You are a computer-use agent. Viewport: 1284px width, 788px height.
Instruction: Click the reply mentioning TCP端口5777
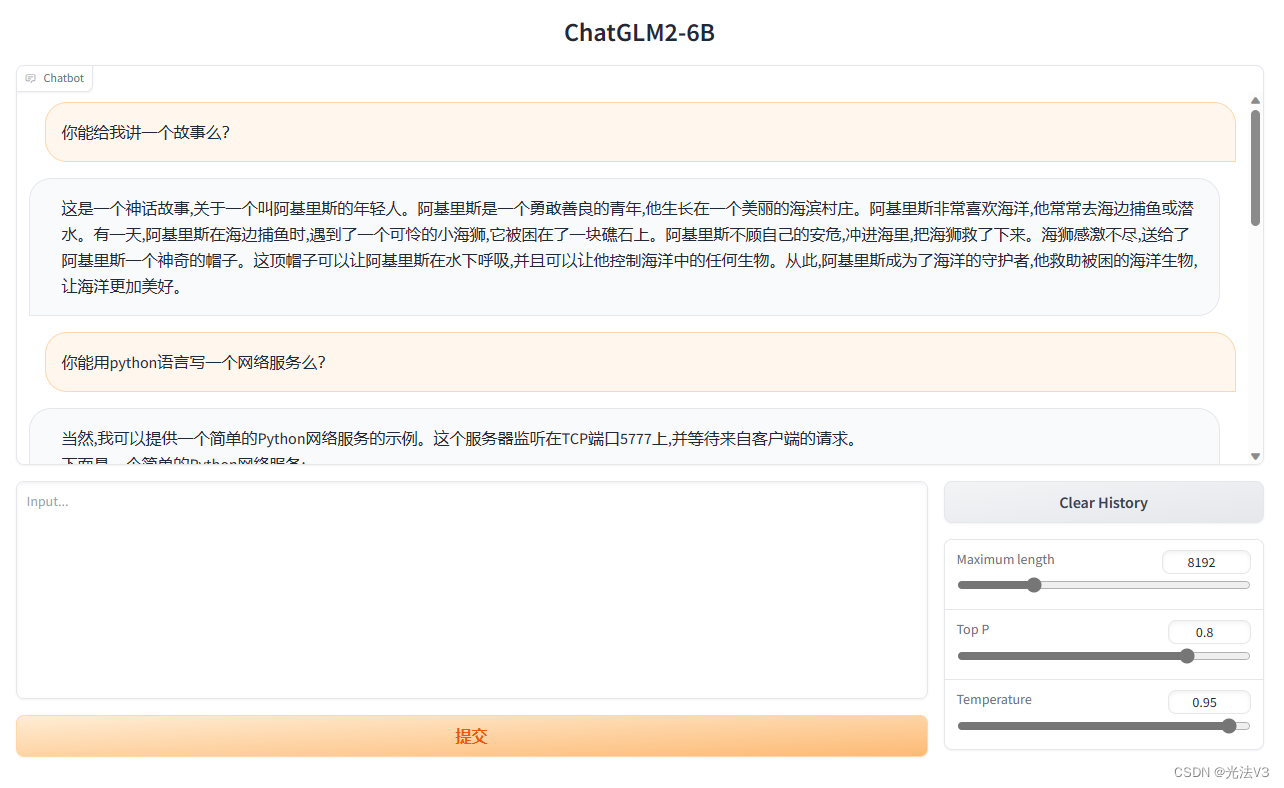tap(624, 437)
